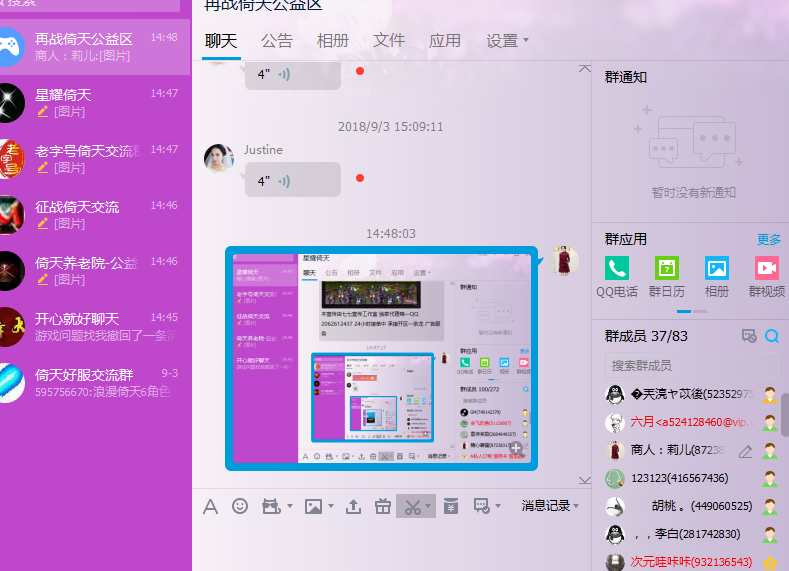This screenshot has height=571, width=789.
Task: Open the emoji smiley picker
Action: coord(240,506)
